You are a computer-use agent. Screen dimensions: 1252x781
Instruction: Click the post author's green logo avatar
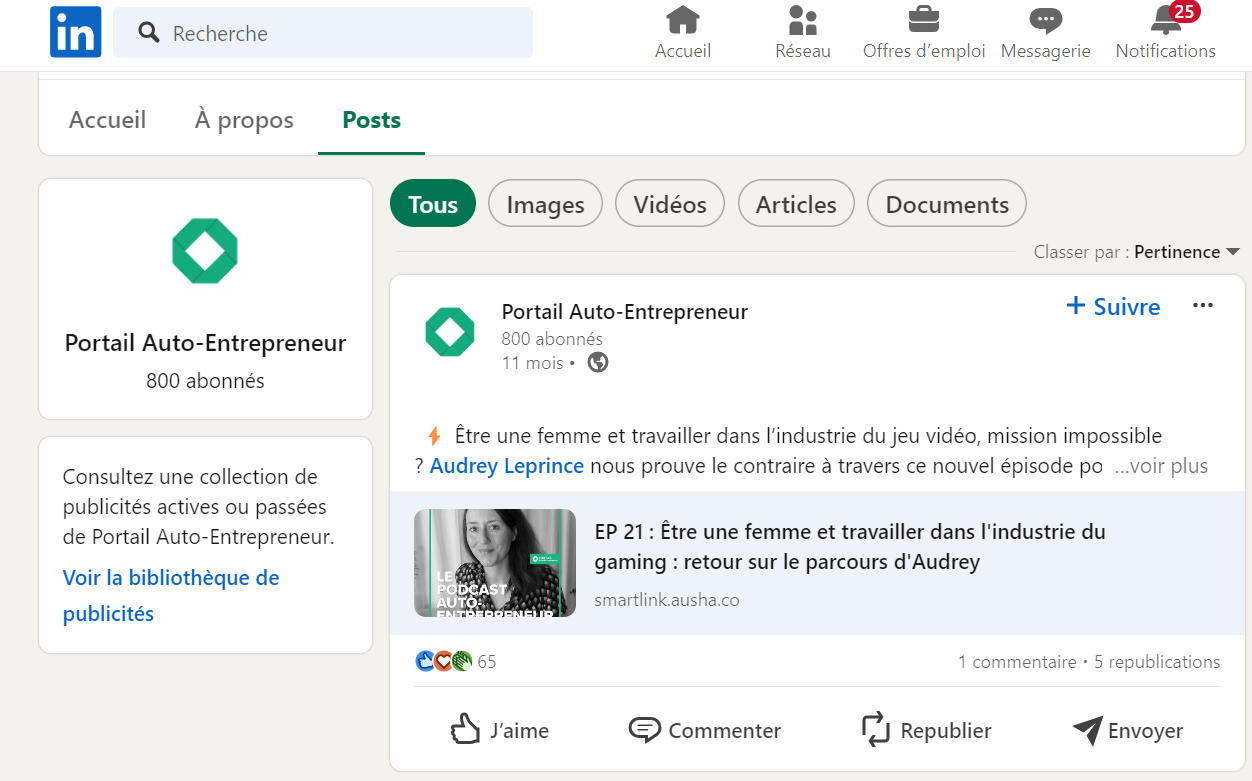coord(450,332)
